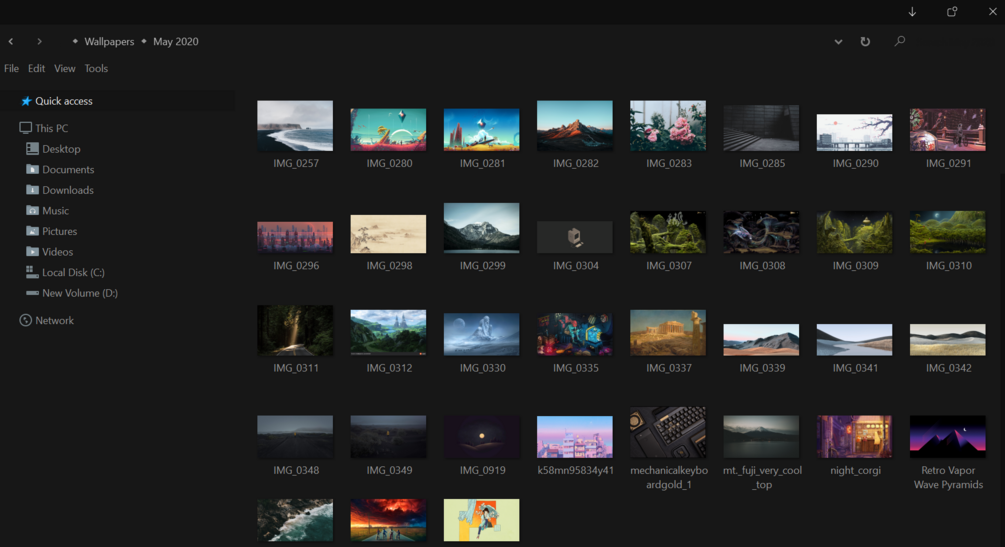Click the Quick access star icon
Image resolution: width=1005 pixels, height=547 pixels.
point(26,101)
